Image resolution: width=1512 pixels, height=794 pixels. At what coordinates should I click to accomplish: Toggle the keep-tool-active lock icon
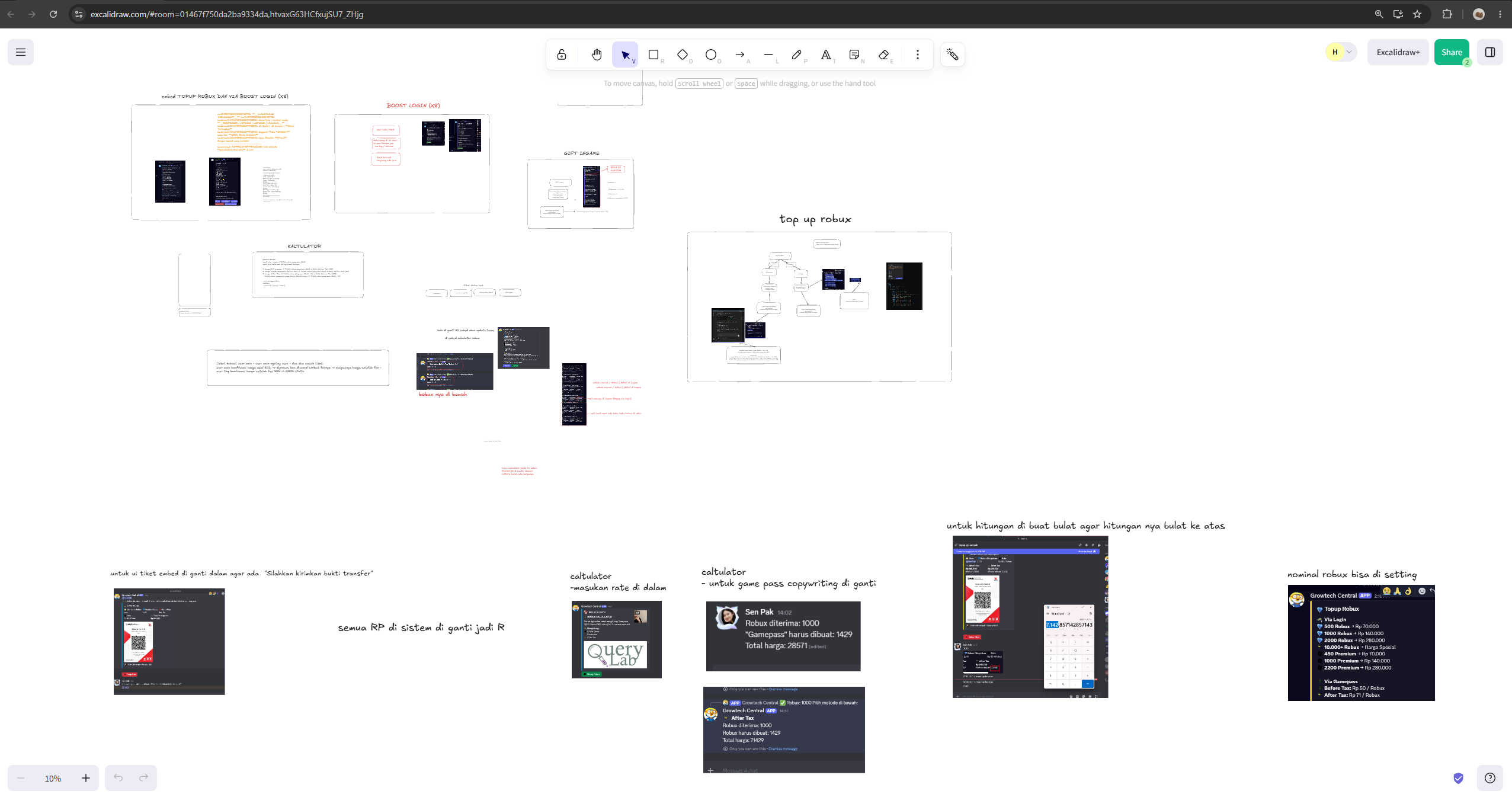[x=562, y=55]
